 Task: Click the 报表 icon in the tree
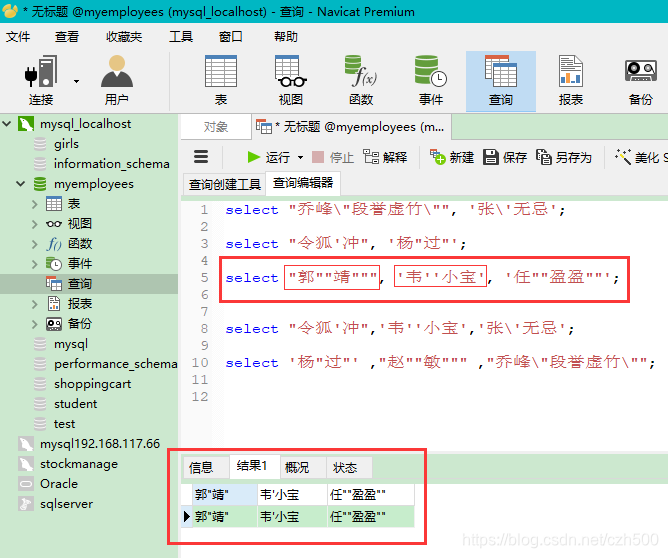pos(54,304)
